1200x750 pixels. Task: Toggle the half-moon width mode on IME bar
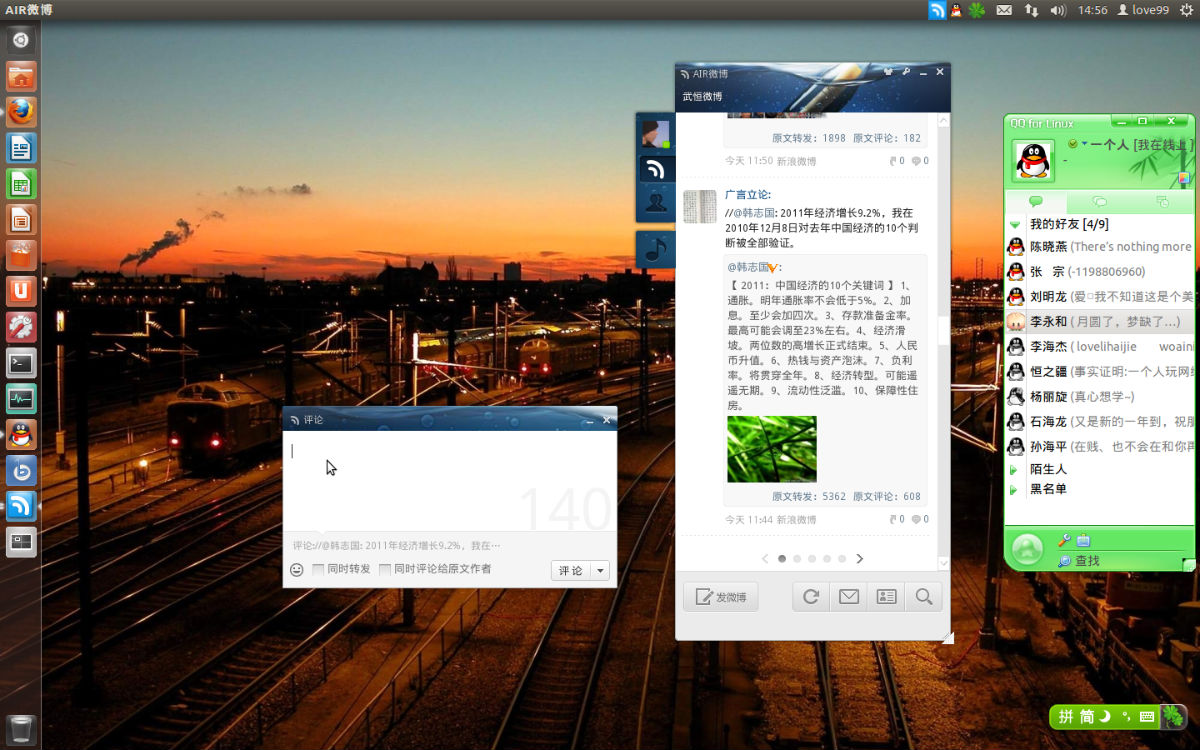[1106, 717]
